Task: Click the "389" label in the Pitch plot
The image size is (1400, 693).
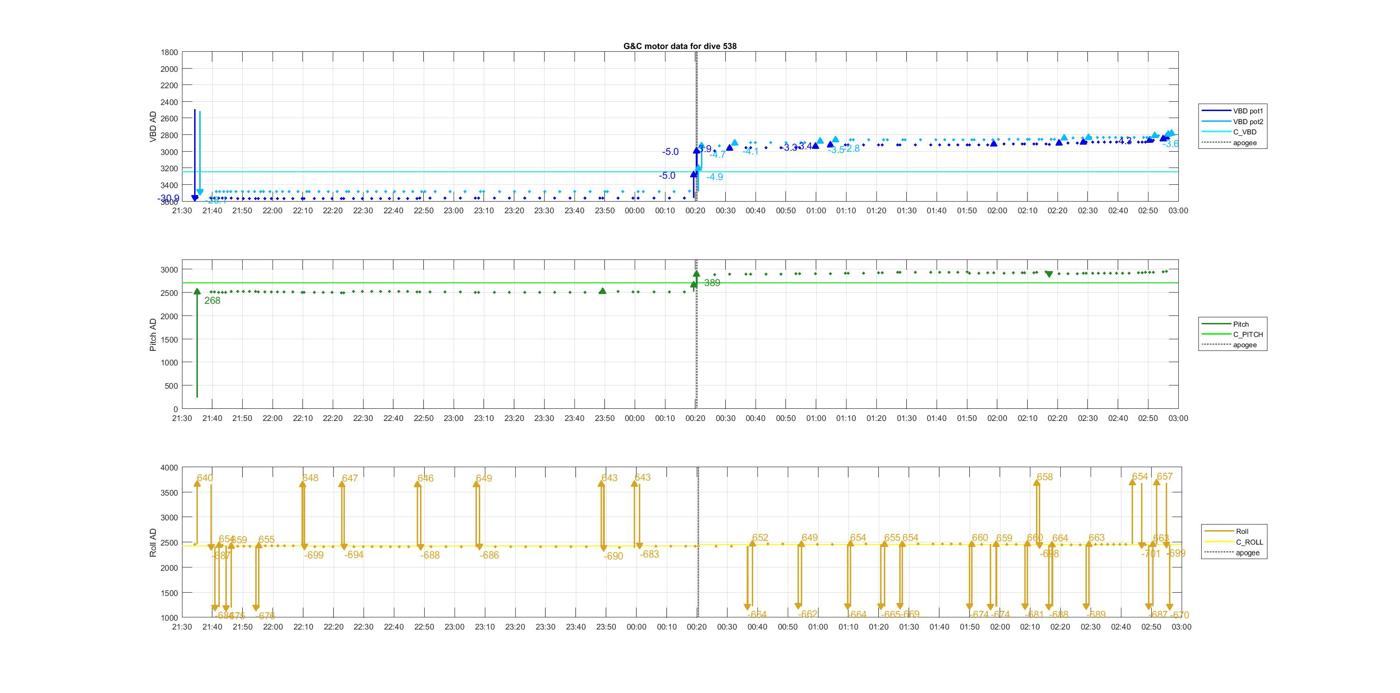Action: point(712,283)
